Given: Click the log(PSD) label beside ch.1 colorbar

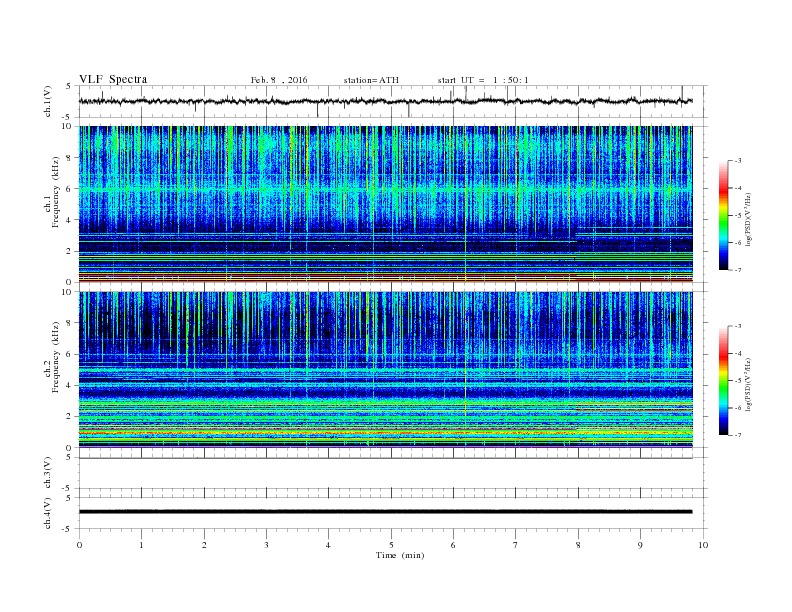Looking at the screenshot, I should point(749,220).
